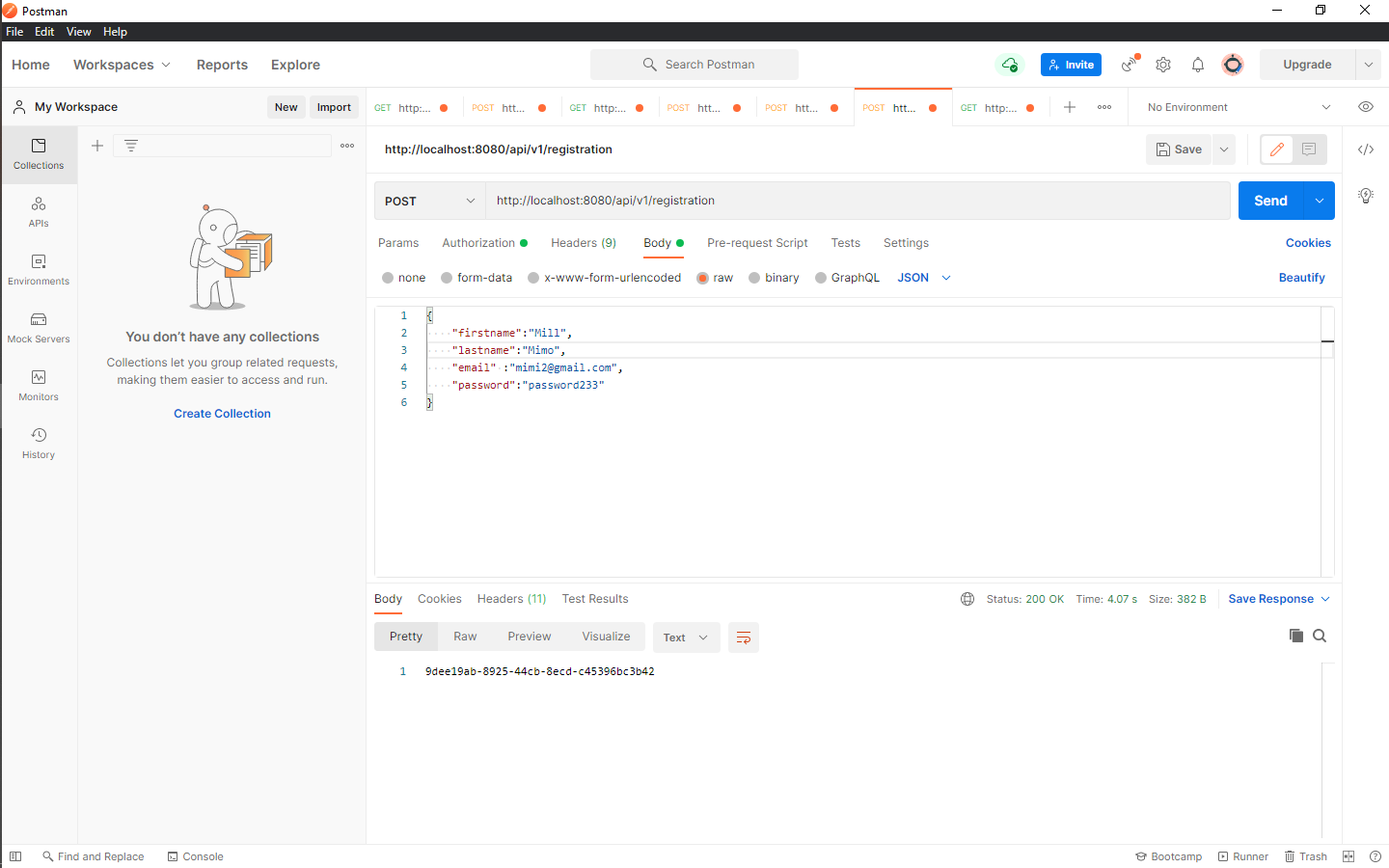Open the View menu
The image size is (1389, 868).
coord(78,32)
